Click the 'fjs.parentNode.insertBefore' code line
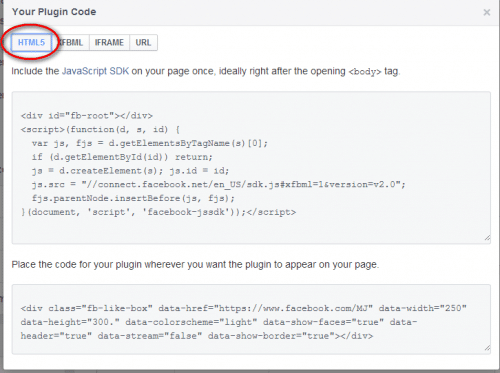Image resolution: width=500 pixels, height=373 pixels. click(133, 198)
